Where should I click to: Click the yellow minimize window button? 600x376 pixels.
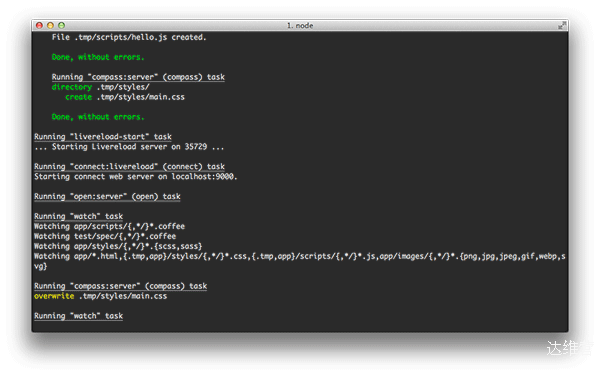[50, 25]
